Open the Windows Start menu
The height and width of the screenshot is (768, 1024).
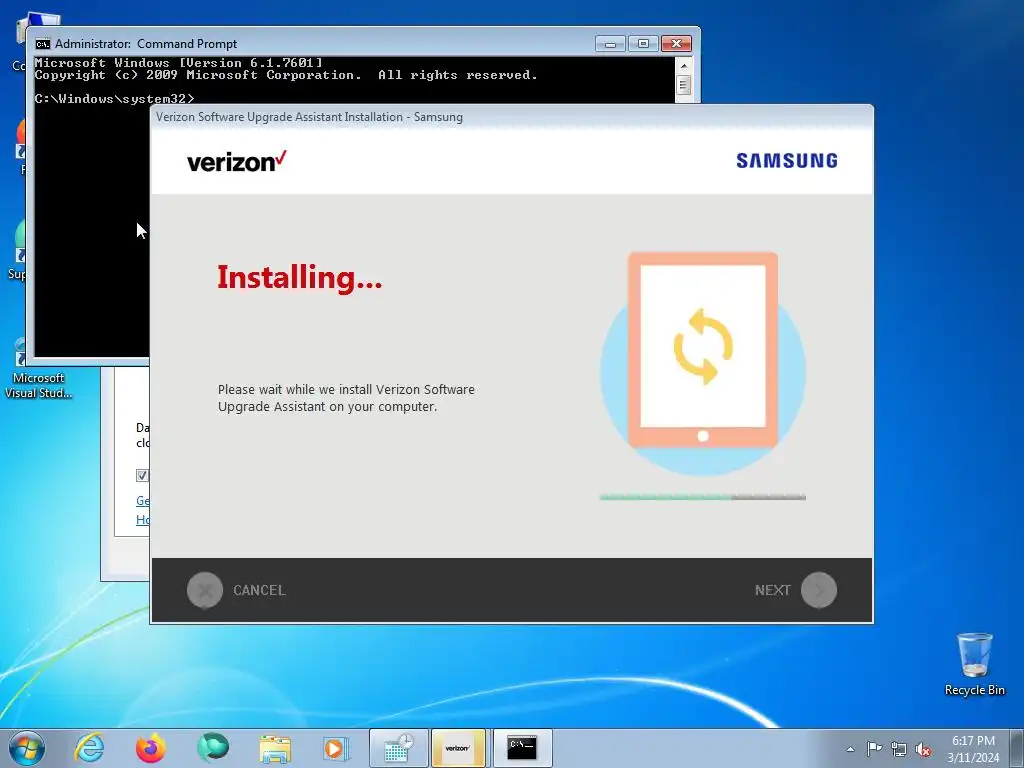pyautogui.click(x=27, y=748)
